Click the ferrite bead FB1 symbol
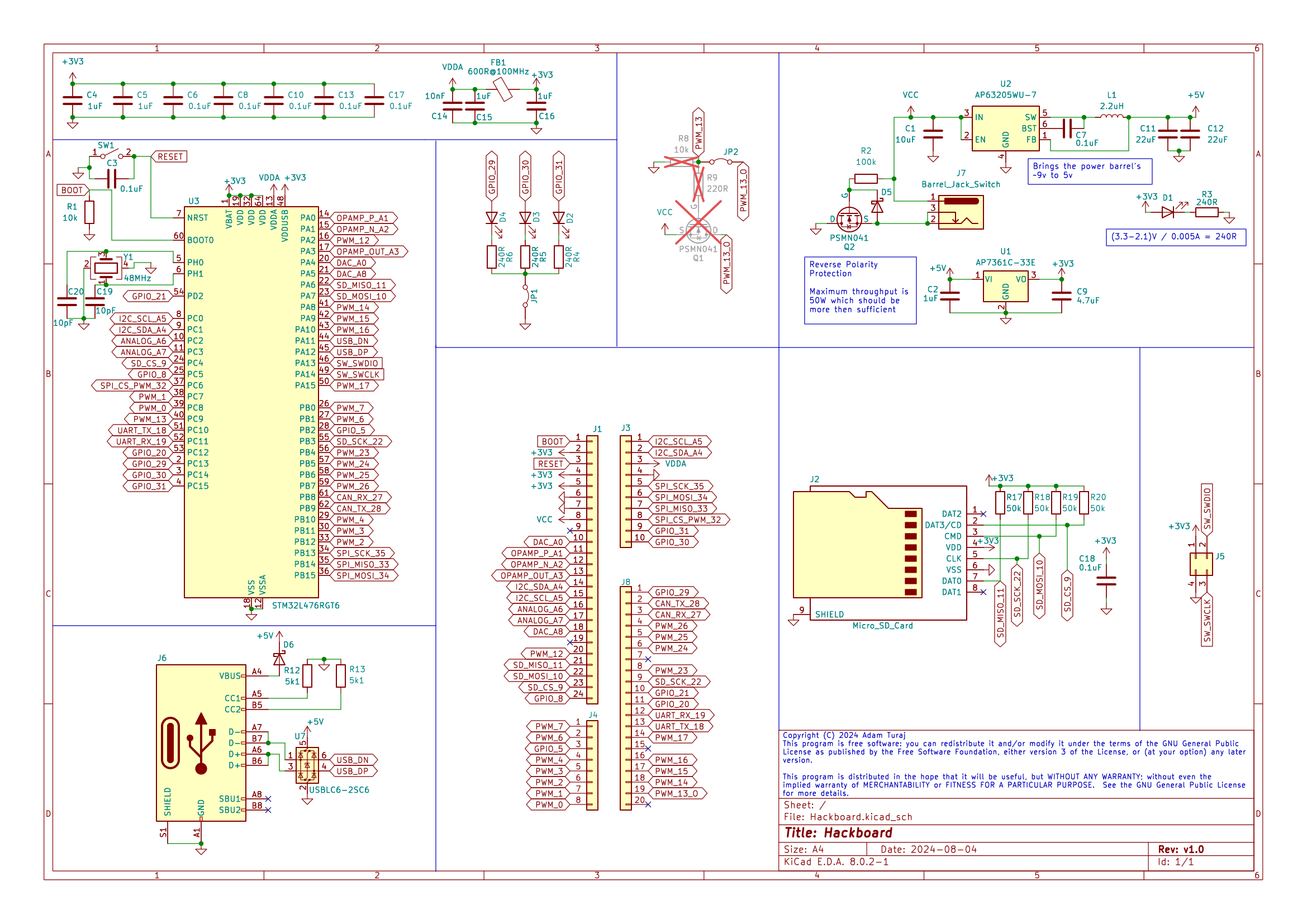 click(x=503, y=90)
